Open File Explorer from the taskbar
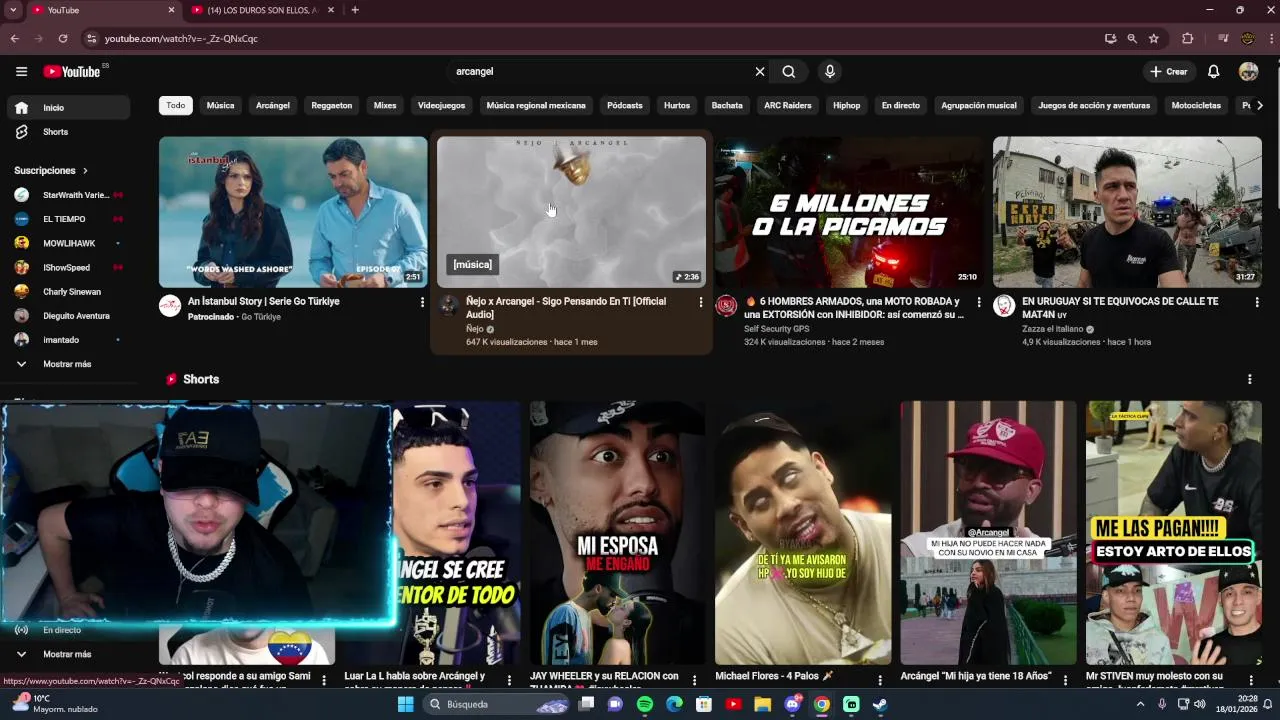Image resolution: width=1280 pixels, height=720 pixels. [x=762, y=704]
